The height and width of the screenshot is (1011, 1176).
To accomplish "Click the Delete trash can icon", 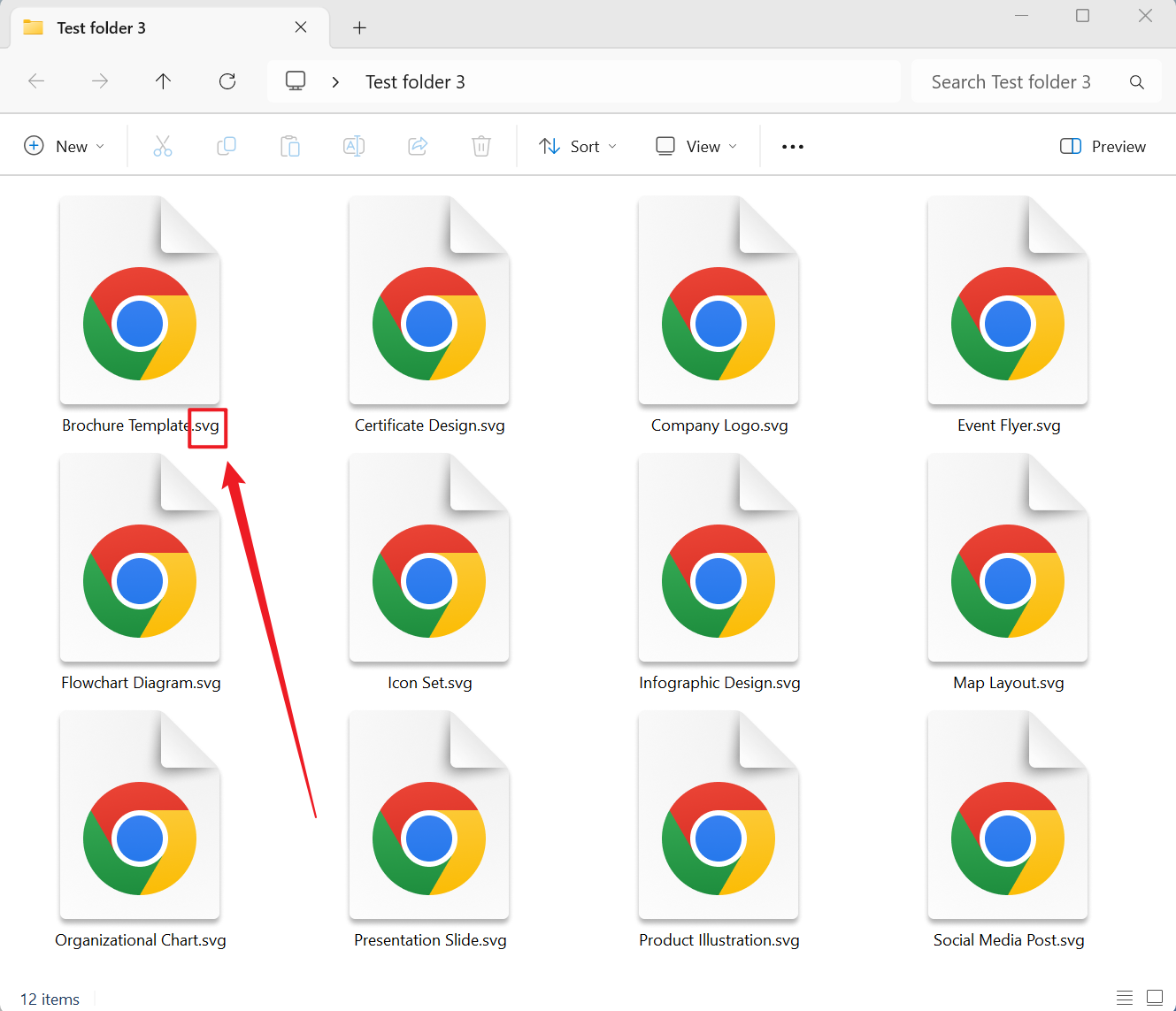I will [x=481, y=146].
